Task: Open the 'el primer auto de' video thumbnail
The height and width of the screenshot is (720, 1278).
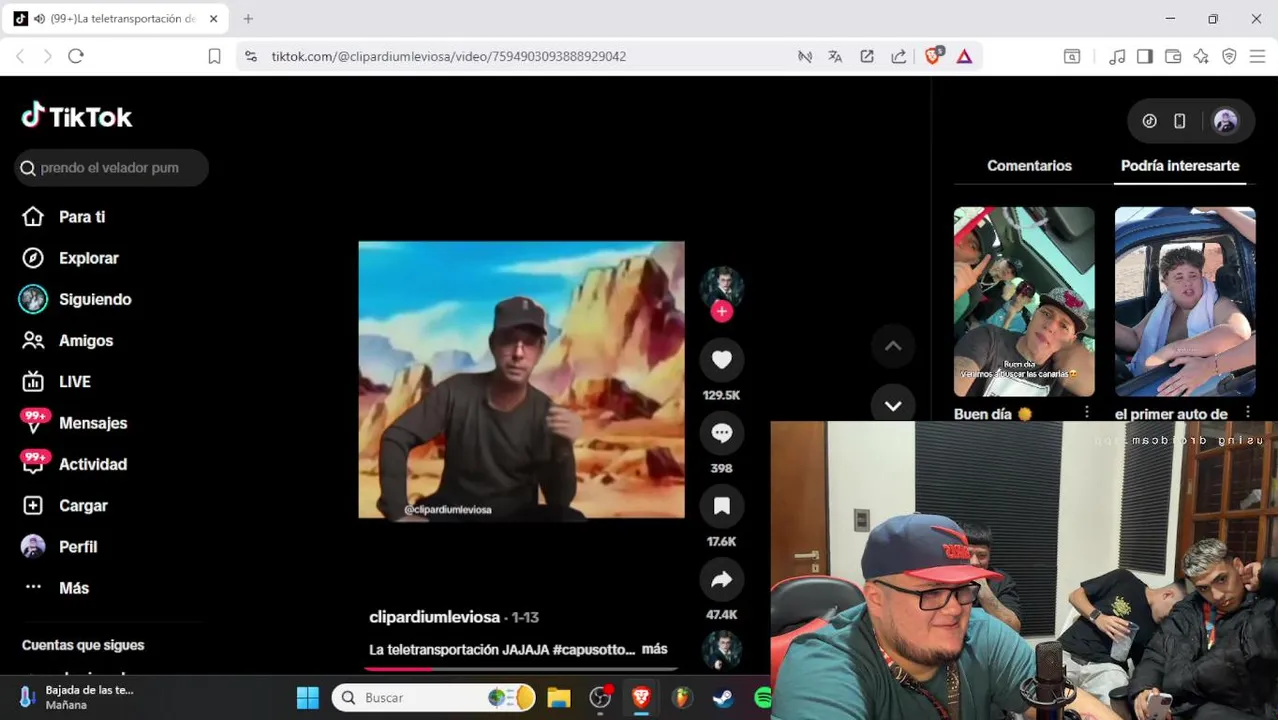Action: [x=1185, y=301]
